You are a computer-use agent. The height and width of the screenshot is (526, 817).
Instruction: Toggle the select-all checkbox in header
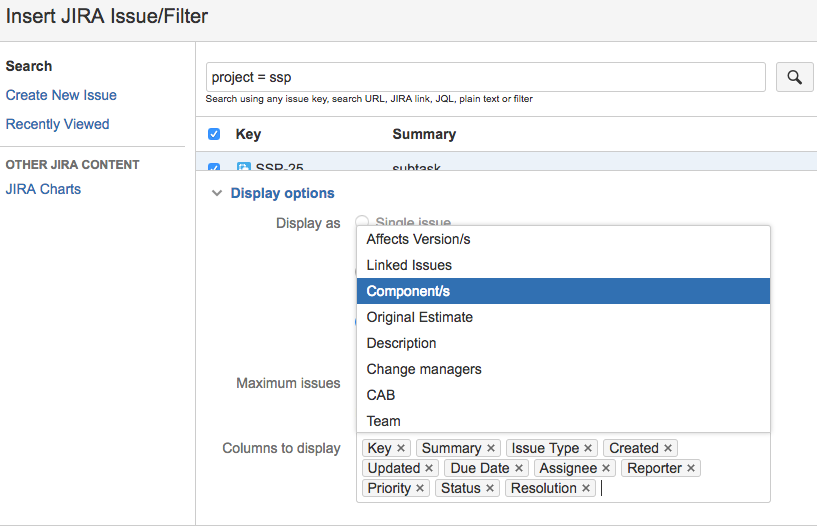[214, 134]
